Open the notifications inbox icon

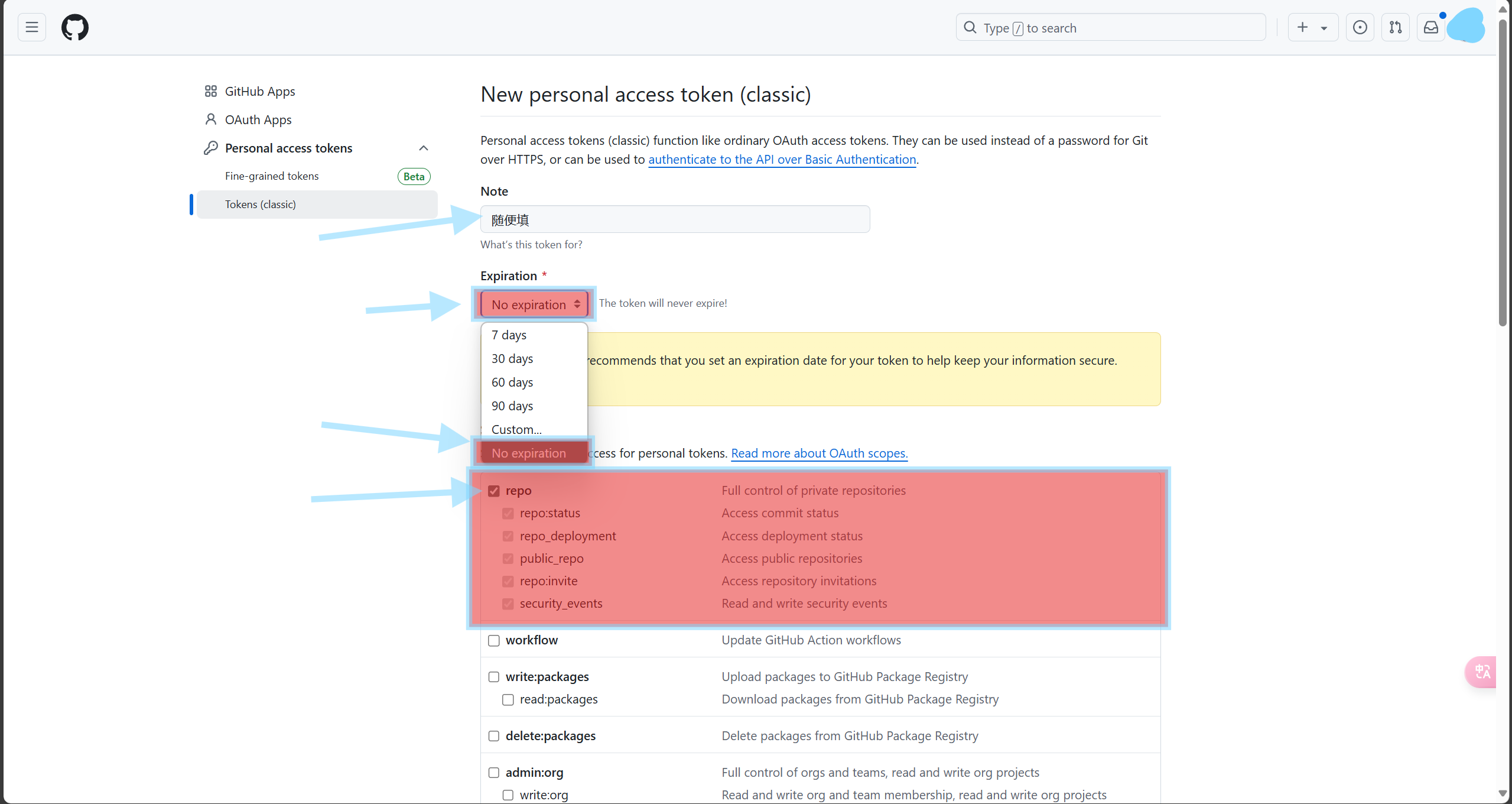pyautogui.click(x=1431, y=27)
